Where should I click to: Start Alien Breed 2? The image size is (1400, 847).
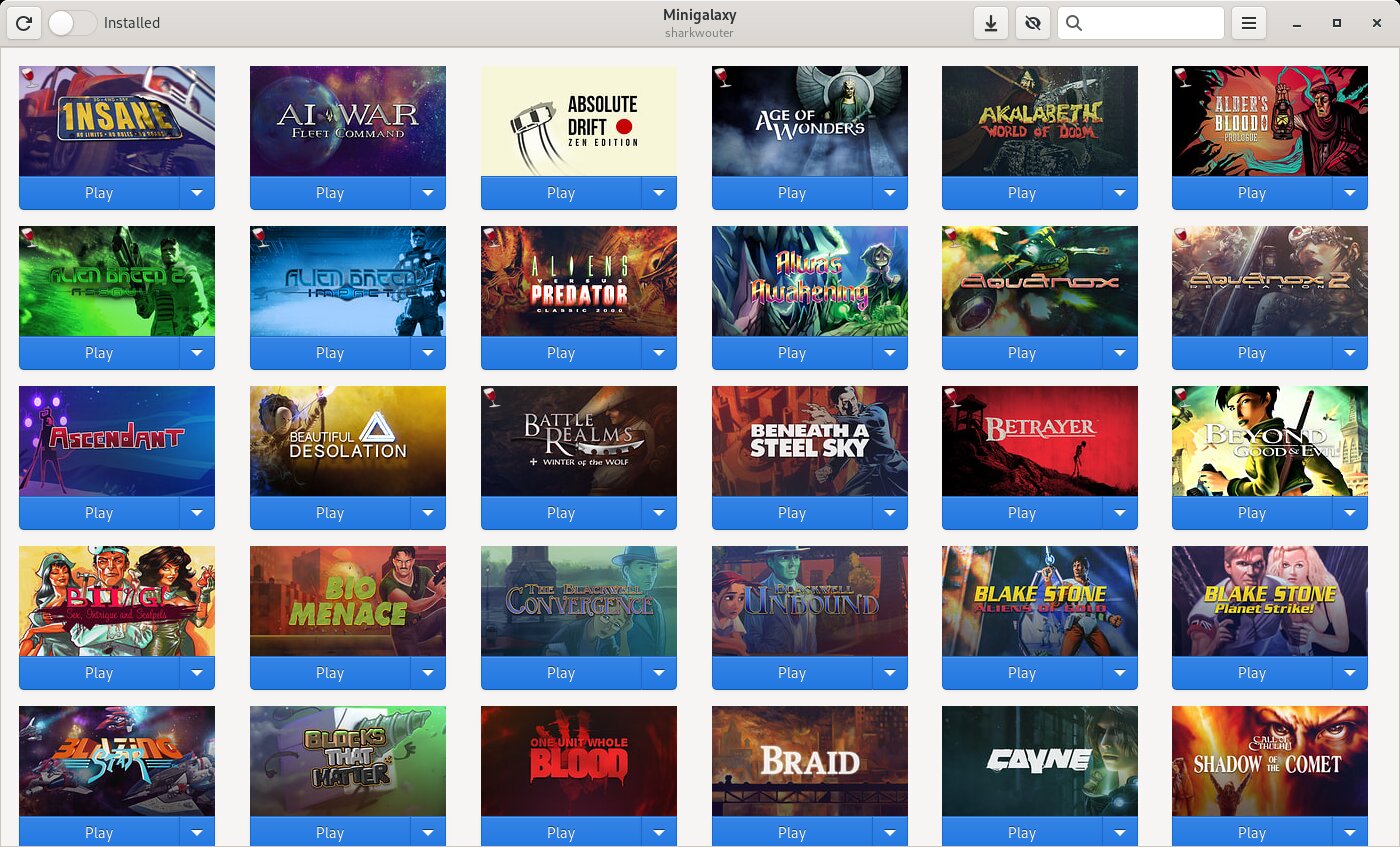click(x=99, y=352)
